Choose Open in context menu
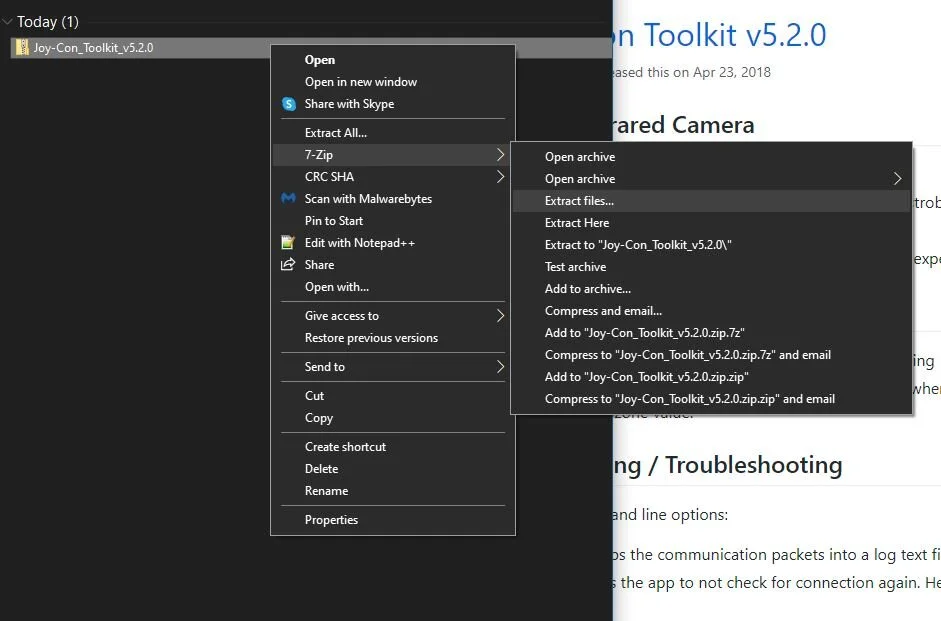The width and height of the screenshot is (941, 621). [393, 60]
